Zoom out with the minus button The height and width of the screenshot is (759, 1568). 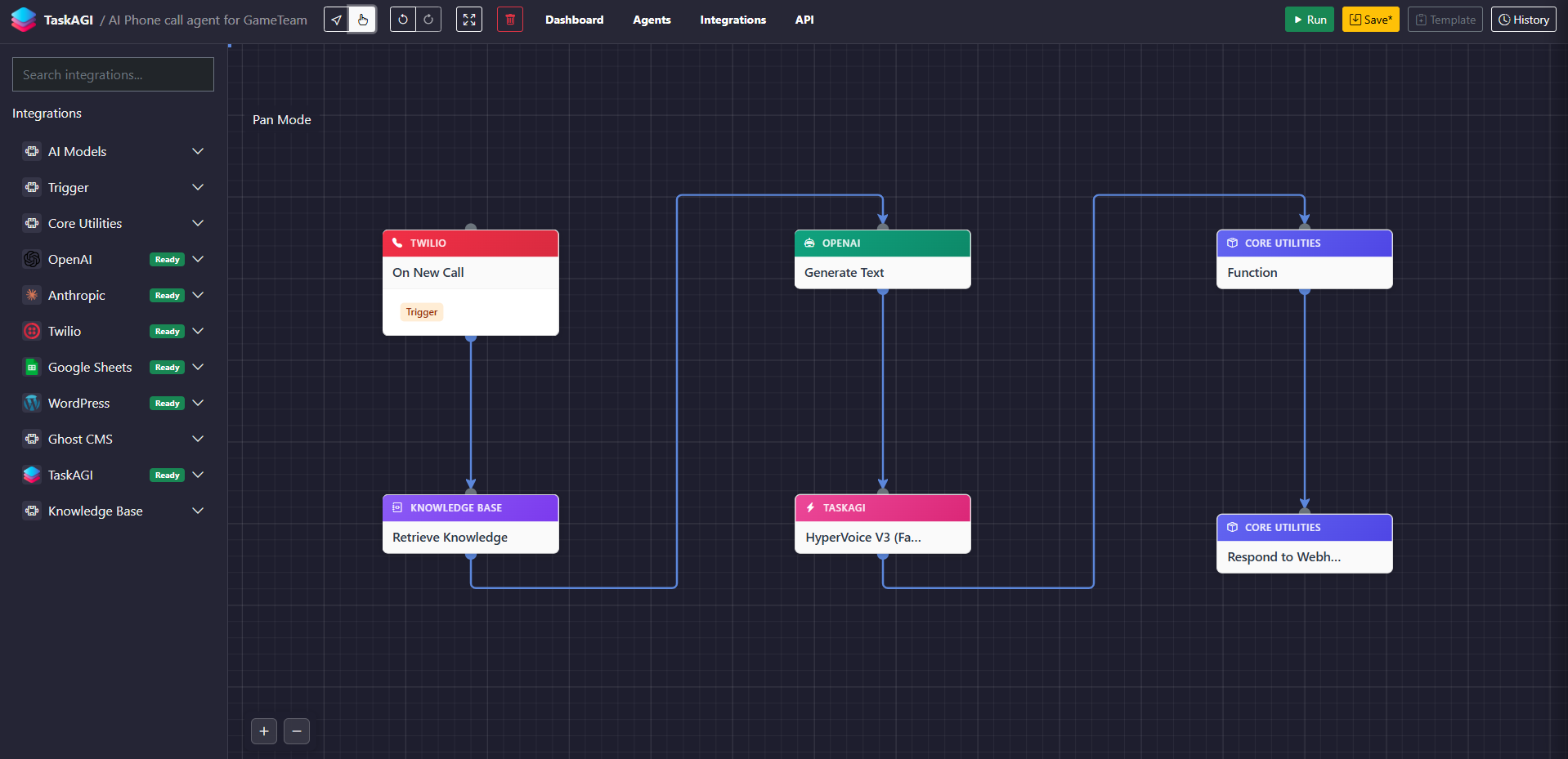297,731
